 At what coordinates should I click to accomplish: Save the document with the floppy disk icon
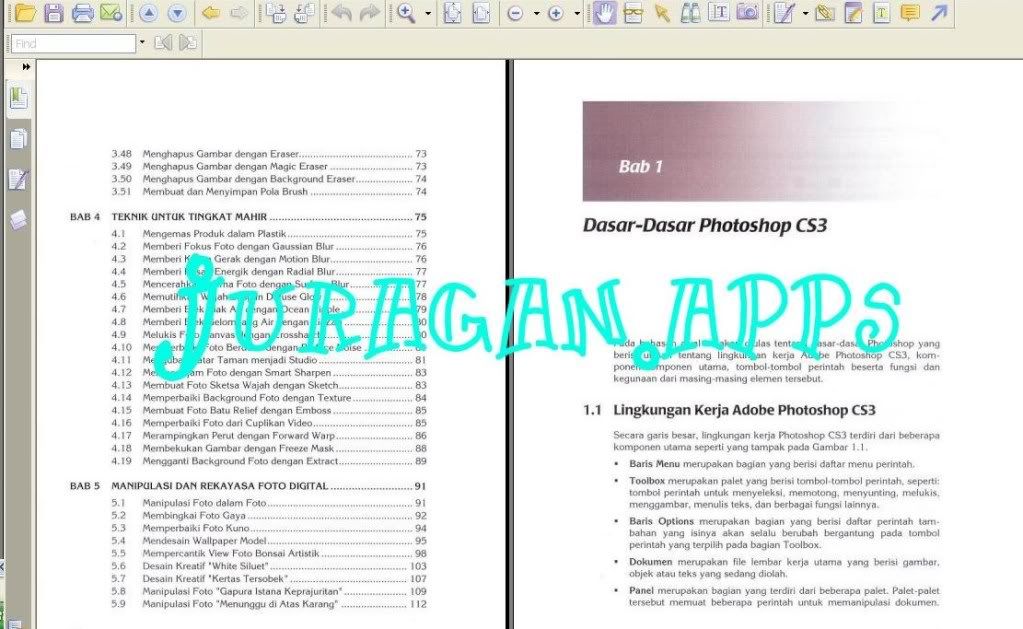coord(54,12)
